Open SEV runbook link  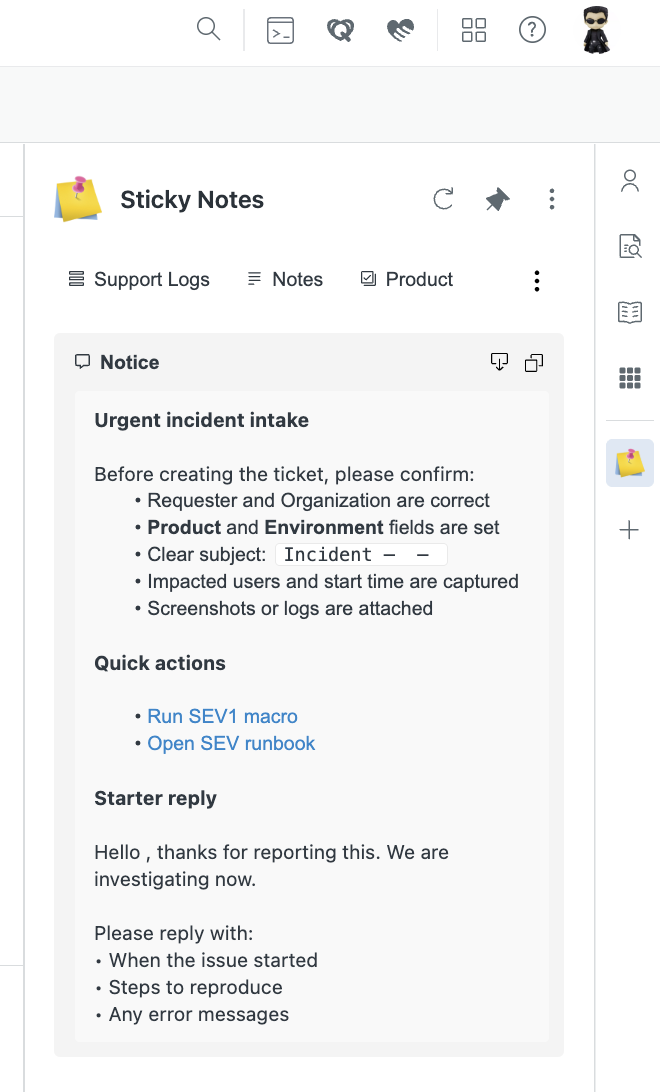coord(231,743)
